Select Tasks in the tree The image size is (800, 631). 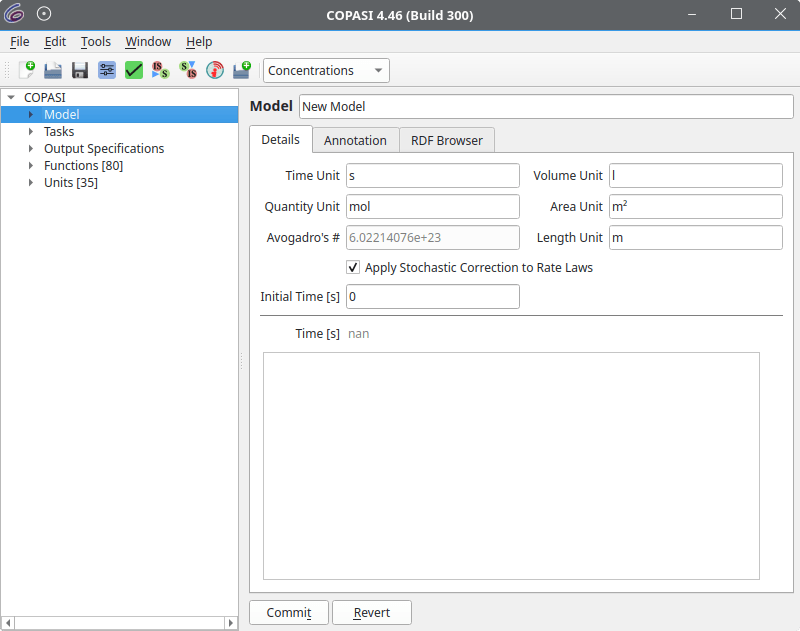click(59, 132)
